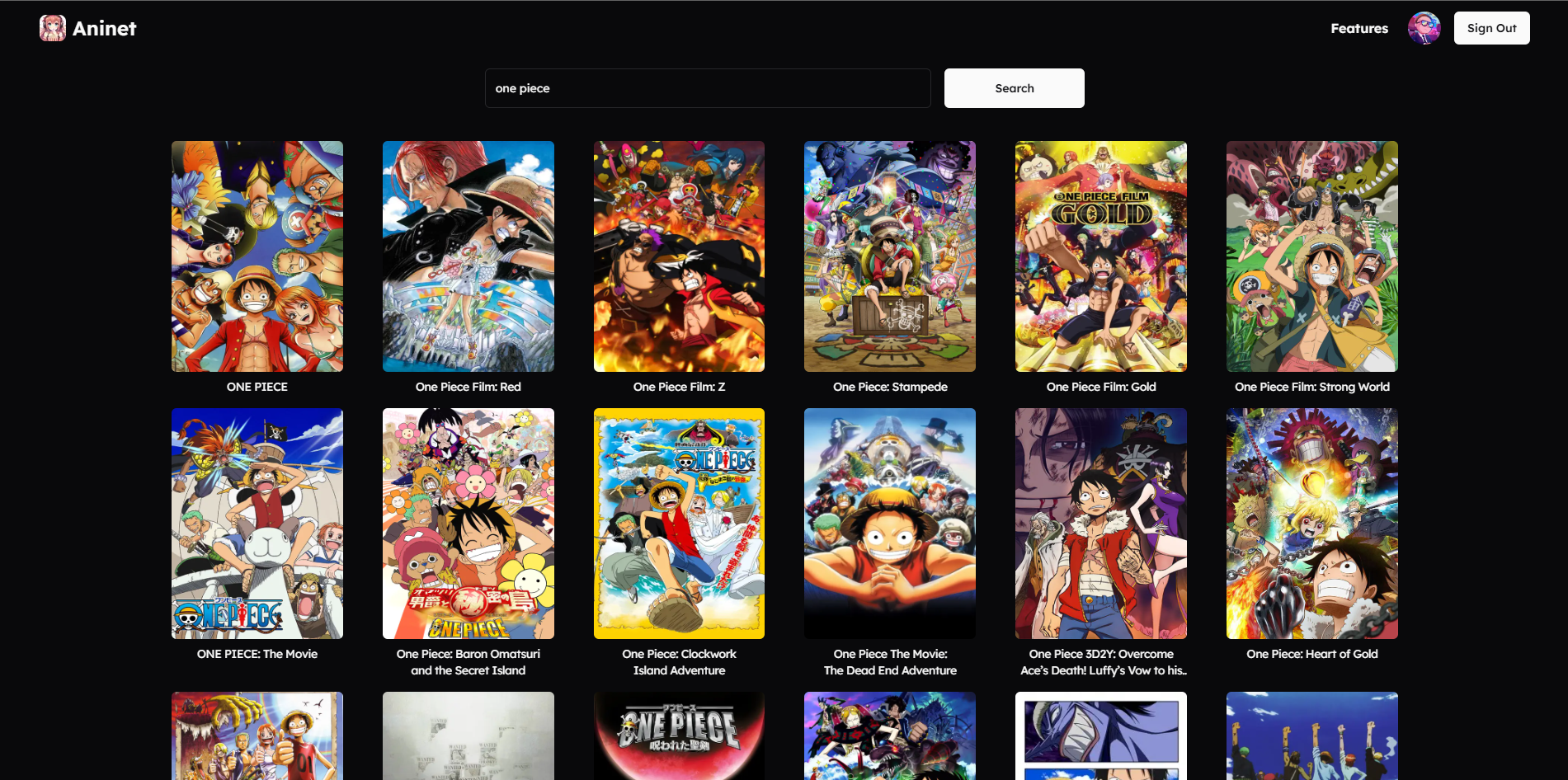This screenshot has height=780, width=1568.
Task: Click the 'One Piece Film: Strong World' title
Action: [1312, 387]
